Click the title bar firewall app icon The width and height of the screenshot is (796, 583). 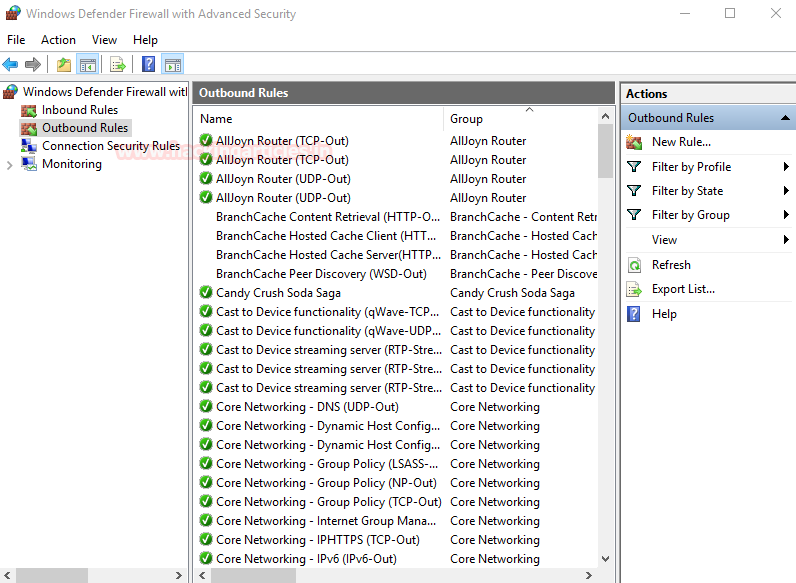coord(13,13)
